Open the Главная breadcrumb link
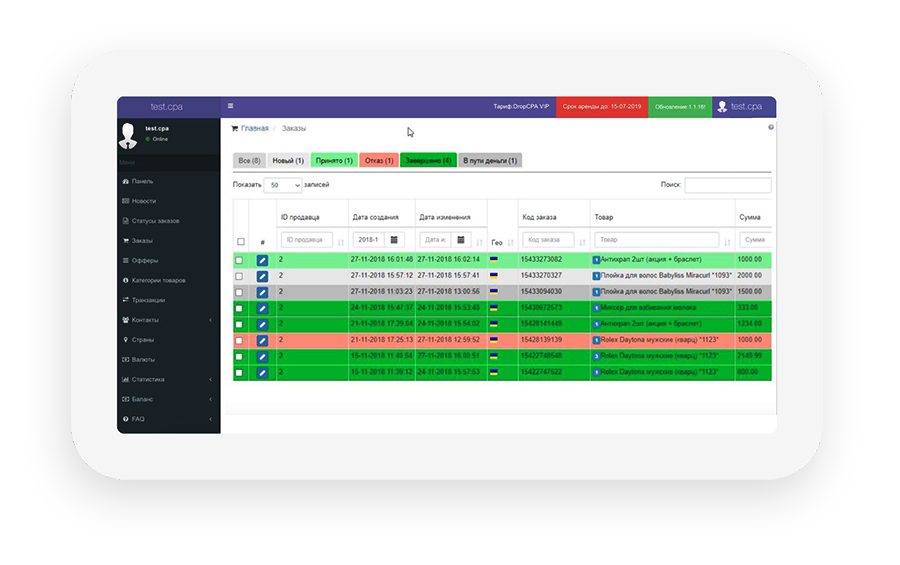The width and height of the screenshot is (900, 565). coord(254,129)
